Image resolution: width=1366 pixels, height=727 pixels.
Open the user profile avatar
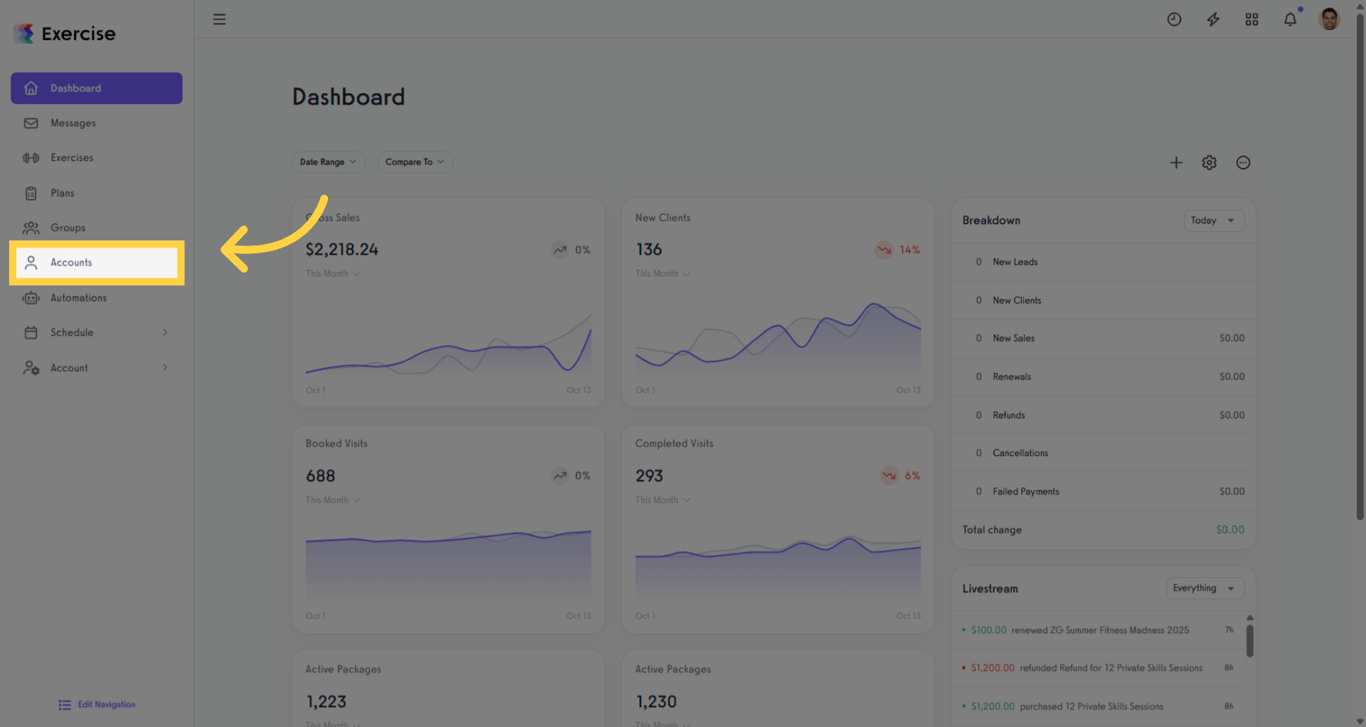1329,19
